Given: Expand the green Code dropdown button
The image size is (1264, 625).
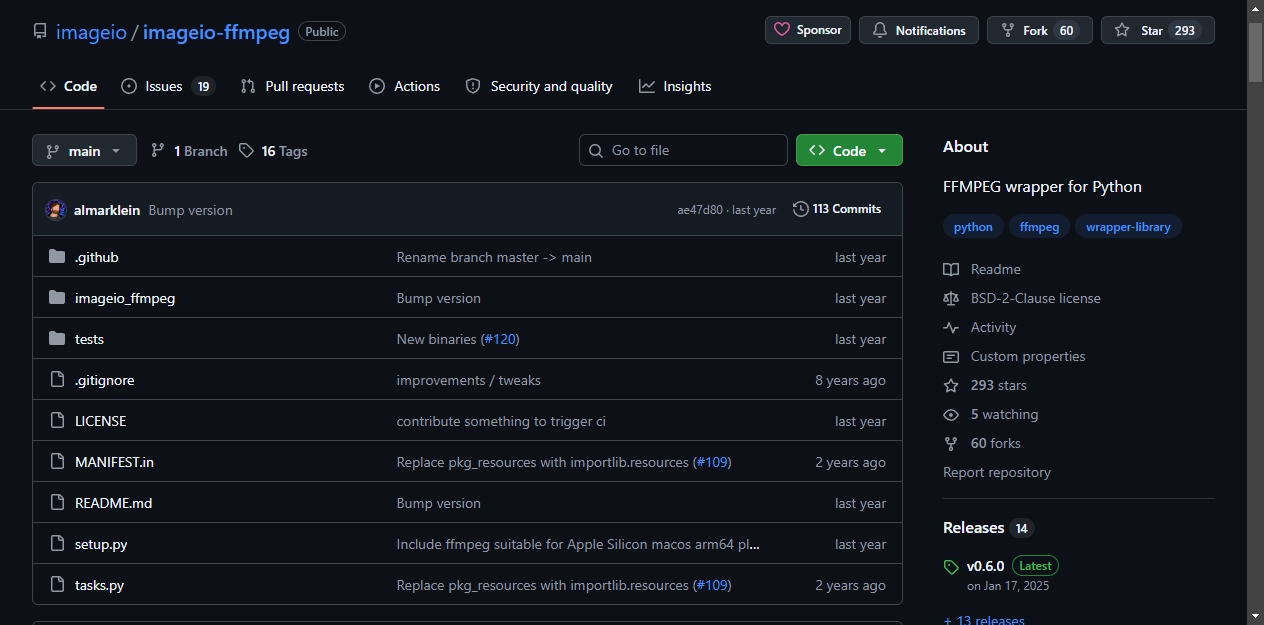Looking at the screenshot, I should tap(849, 150).
